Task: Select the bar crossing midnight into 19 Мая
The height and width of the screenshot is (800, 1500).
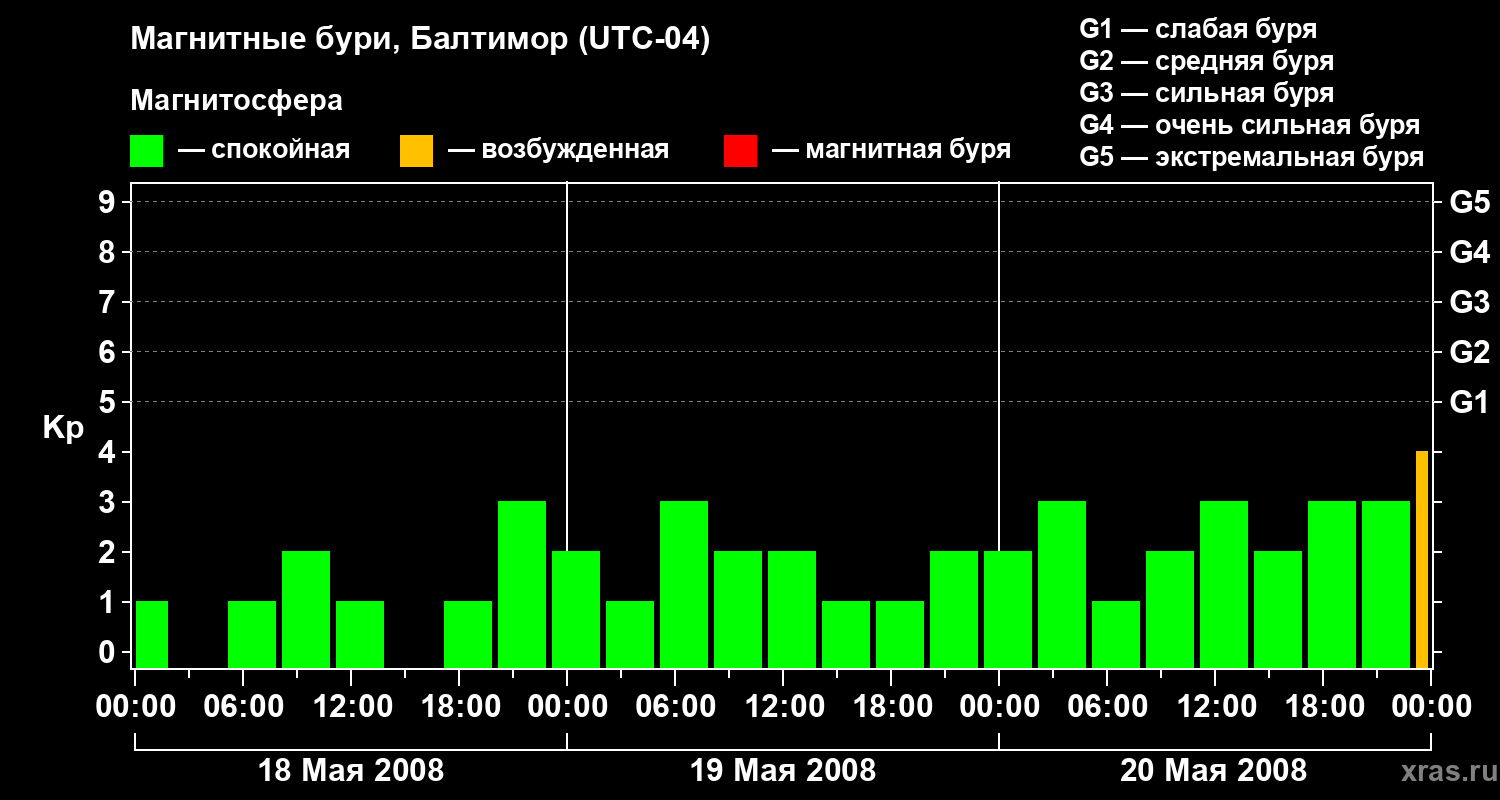Action: (576, 609)
